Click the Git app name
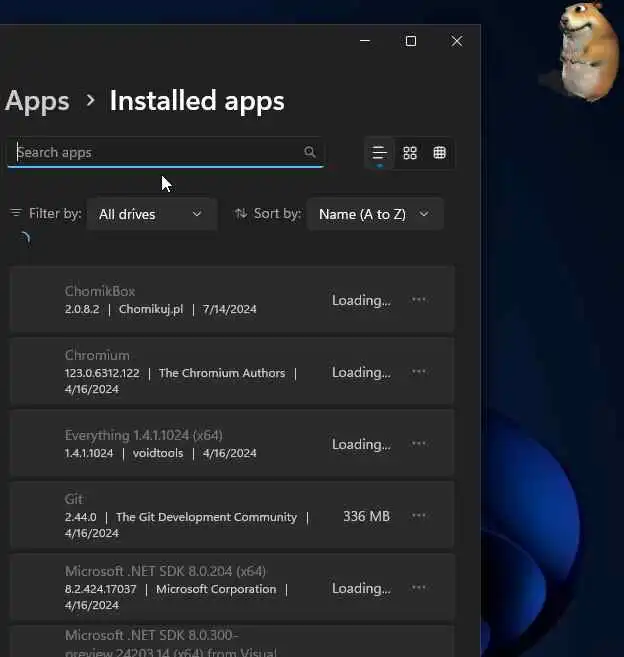Image resolution: width=624 pixels, height=657 pixels. click(73, 499)
